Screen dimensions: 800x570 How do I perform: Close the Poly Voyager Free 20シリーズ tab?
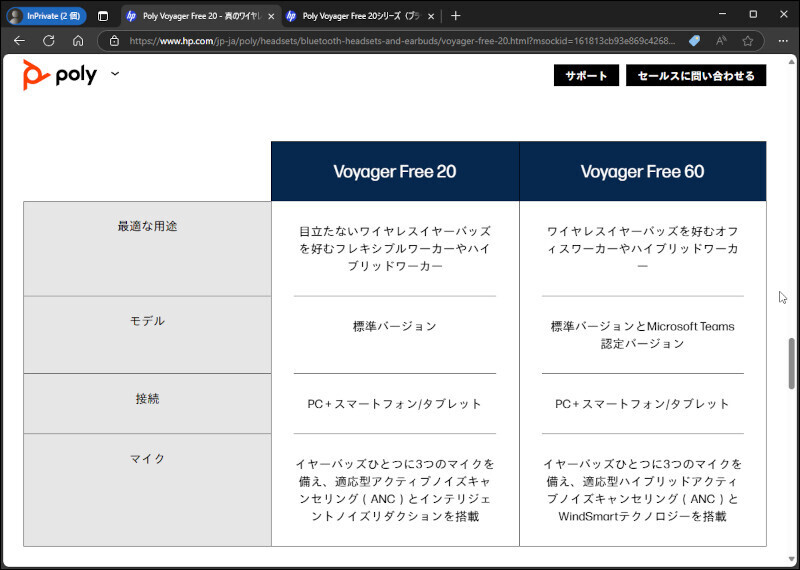pos(431,16)
